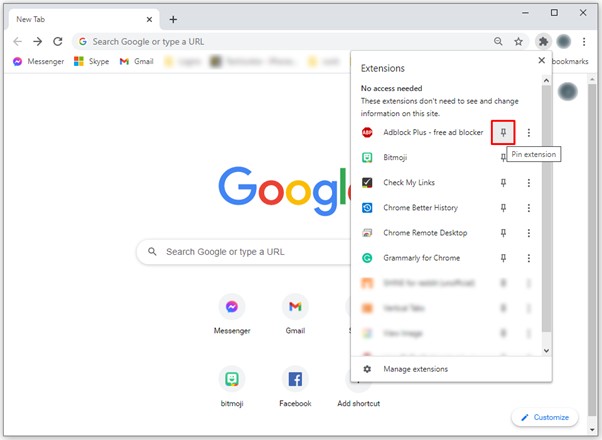Open more actions for Chrome Better History
The image size is (602, 440).
coord(529,208)
